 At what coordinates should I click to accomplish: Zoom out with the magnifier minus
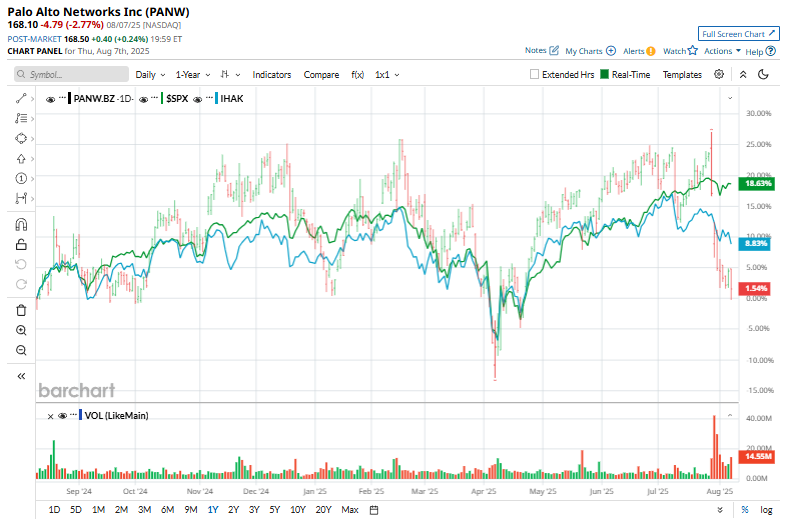click(x=21, y=350)
